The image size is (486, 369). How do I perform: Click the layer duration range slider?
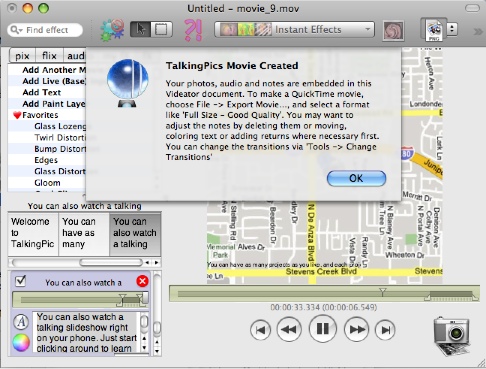80,300
